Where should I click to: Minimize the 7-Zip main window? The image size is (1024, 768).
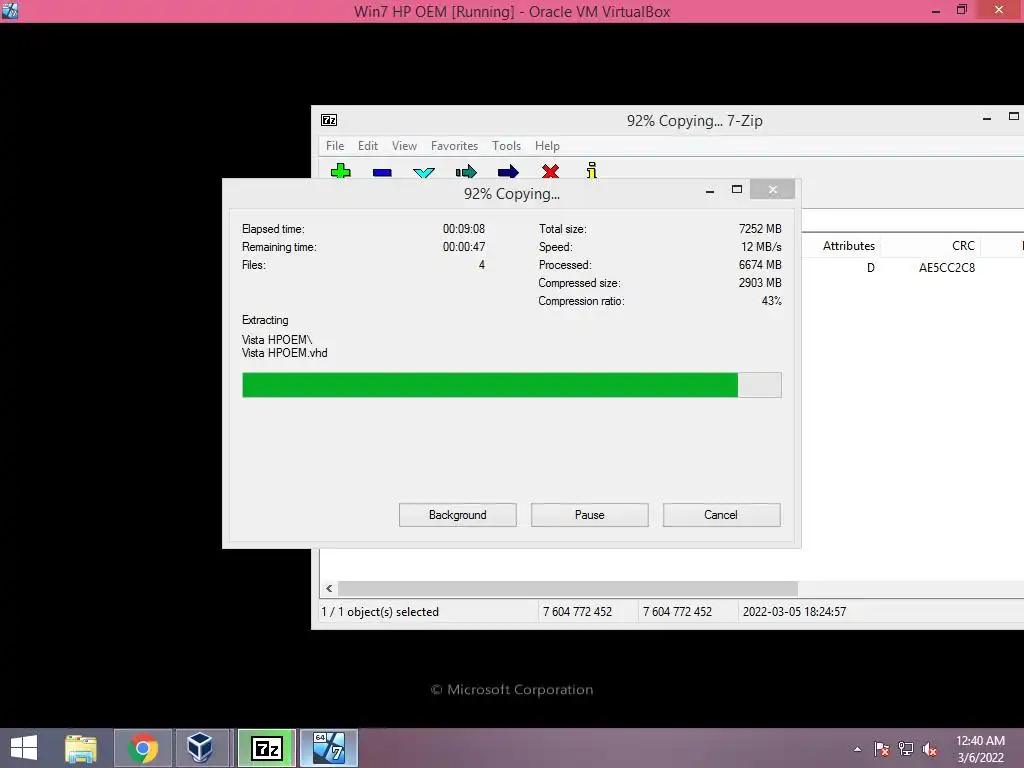click(987, 118)
